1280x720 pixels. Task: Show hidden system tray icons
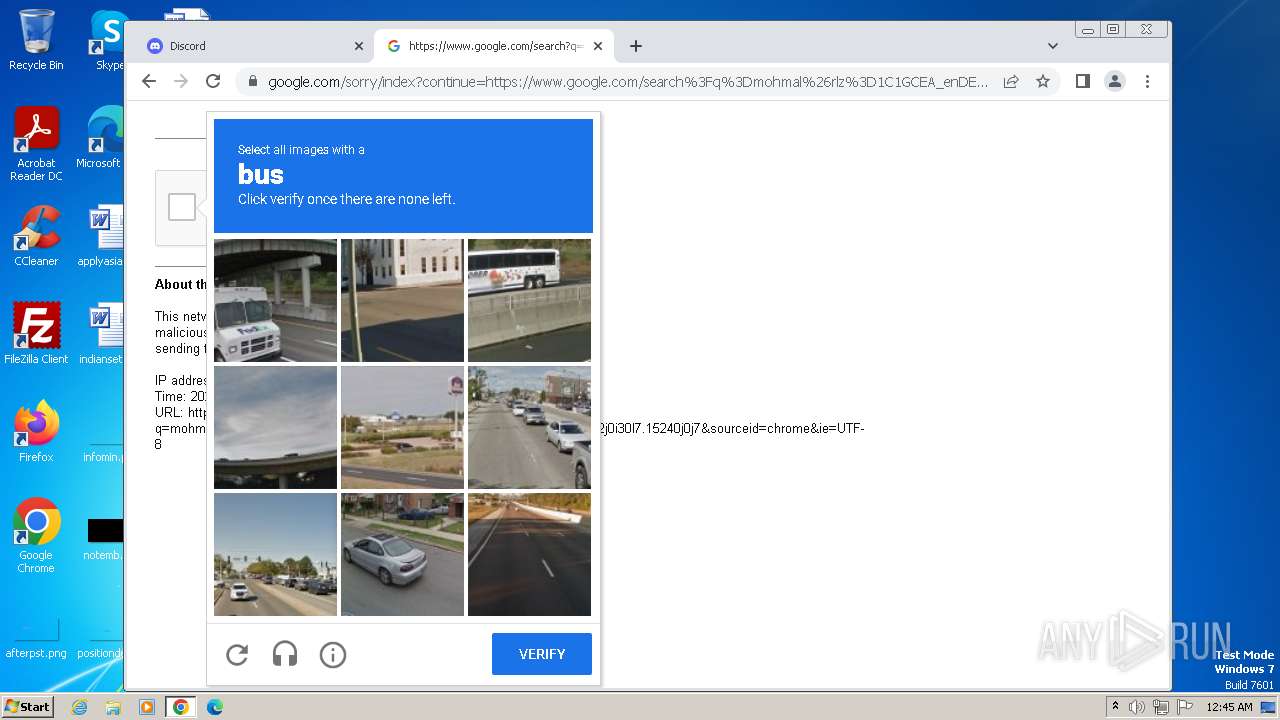[x=1115, y=706]
